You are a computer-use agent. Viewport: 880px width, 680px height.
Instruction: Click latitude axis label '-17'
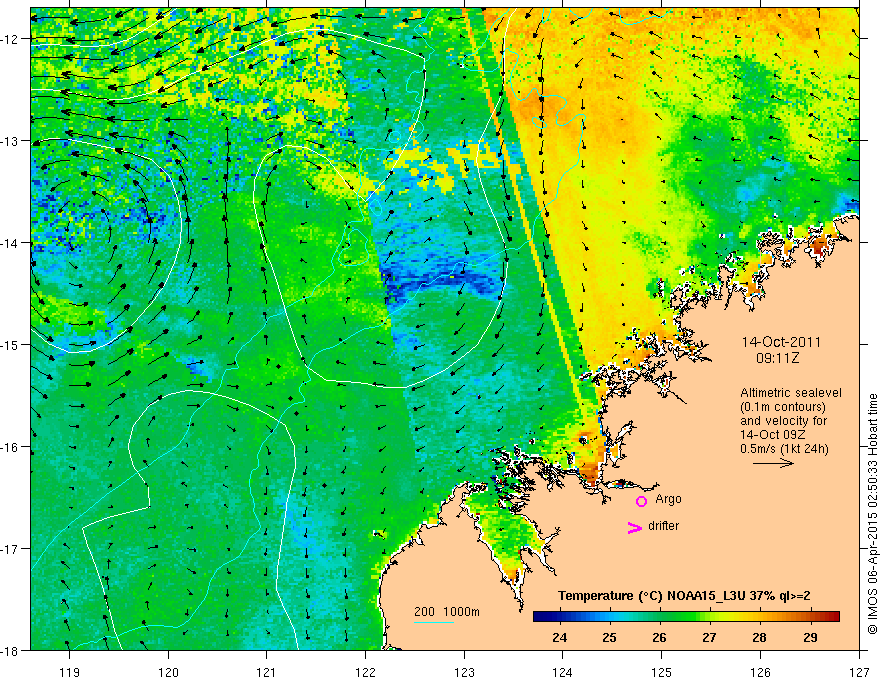pos(11,549)
